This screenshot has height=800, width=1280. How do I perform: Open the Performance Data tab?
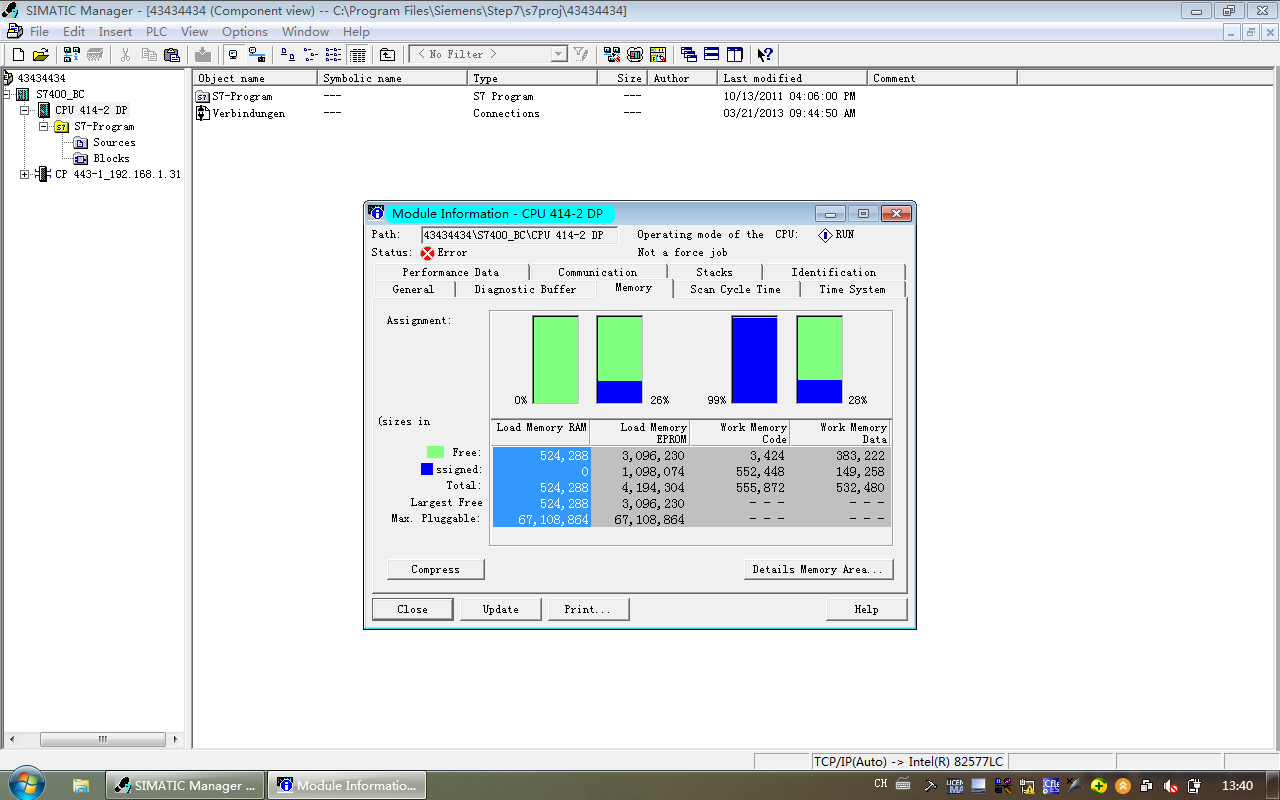pos(451,272)
